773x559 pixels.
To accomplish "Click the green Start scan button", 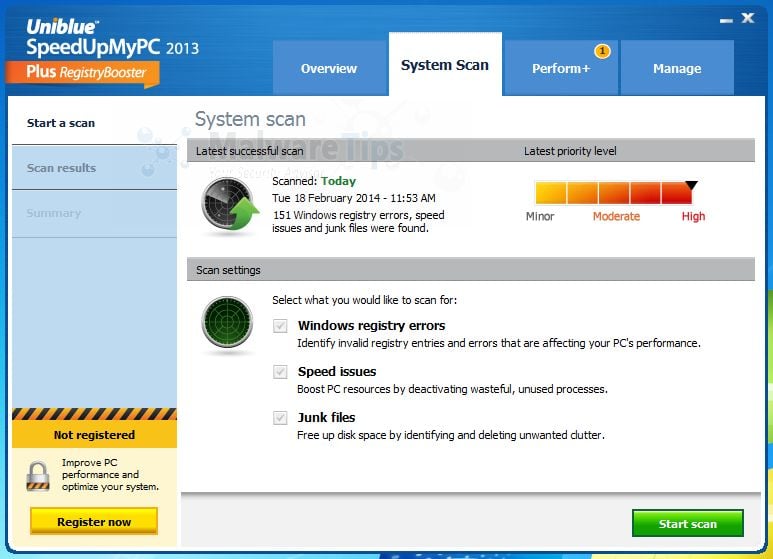I will pos(688,524).
